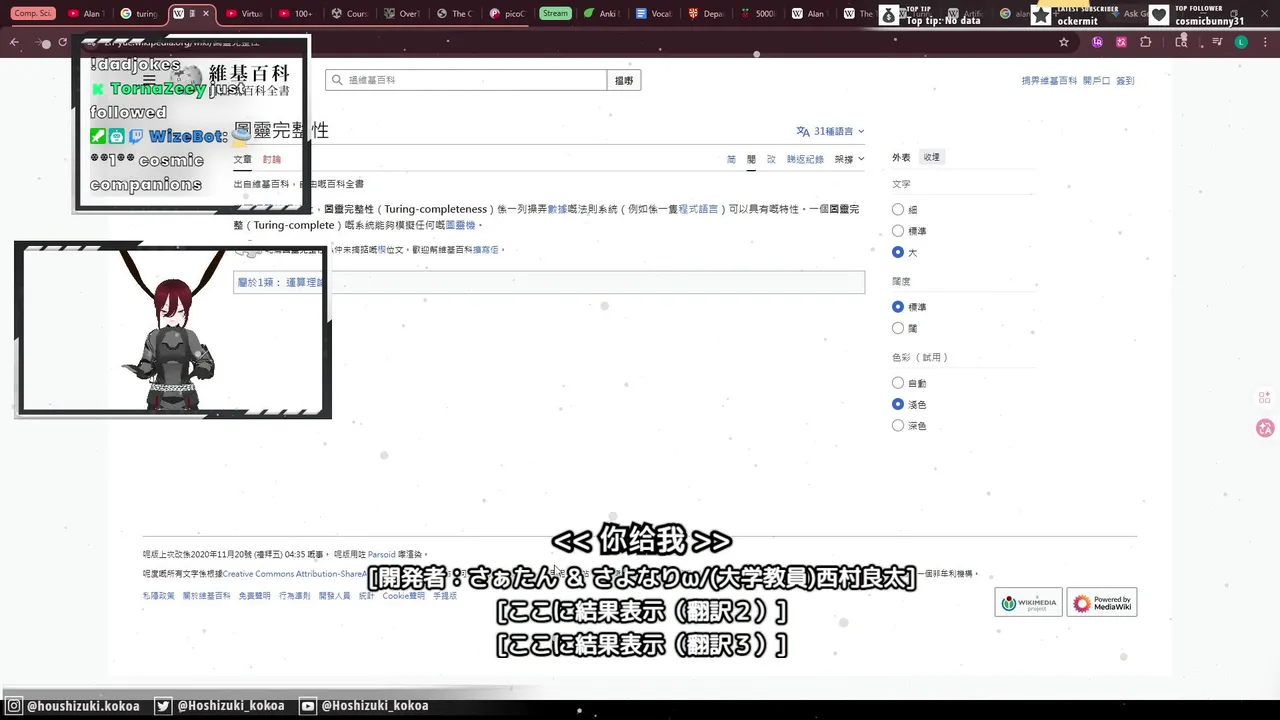Open the Powered by MediaWiki badge
The width and height of the screenshot is (1280, 720).
(x=1102, y=602)
